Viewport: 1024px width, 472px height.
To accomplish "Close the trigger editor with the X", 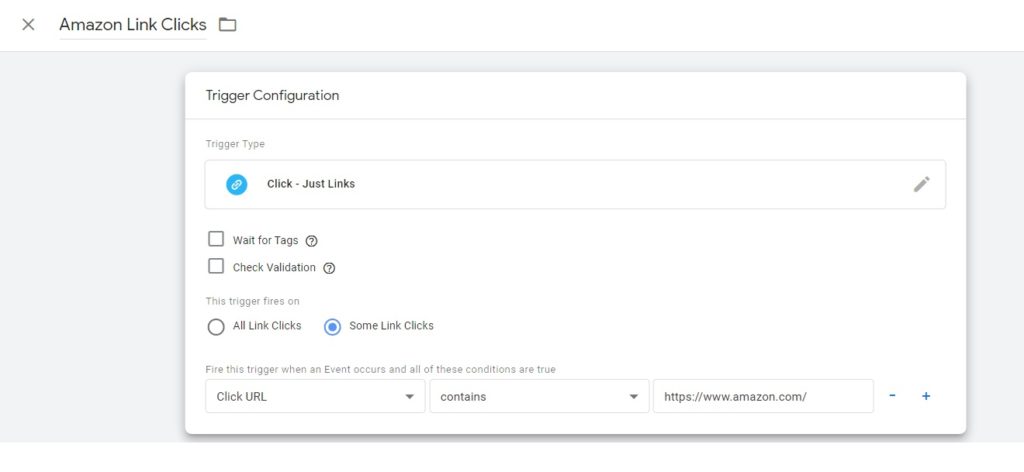I will coord(28,25).
